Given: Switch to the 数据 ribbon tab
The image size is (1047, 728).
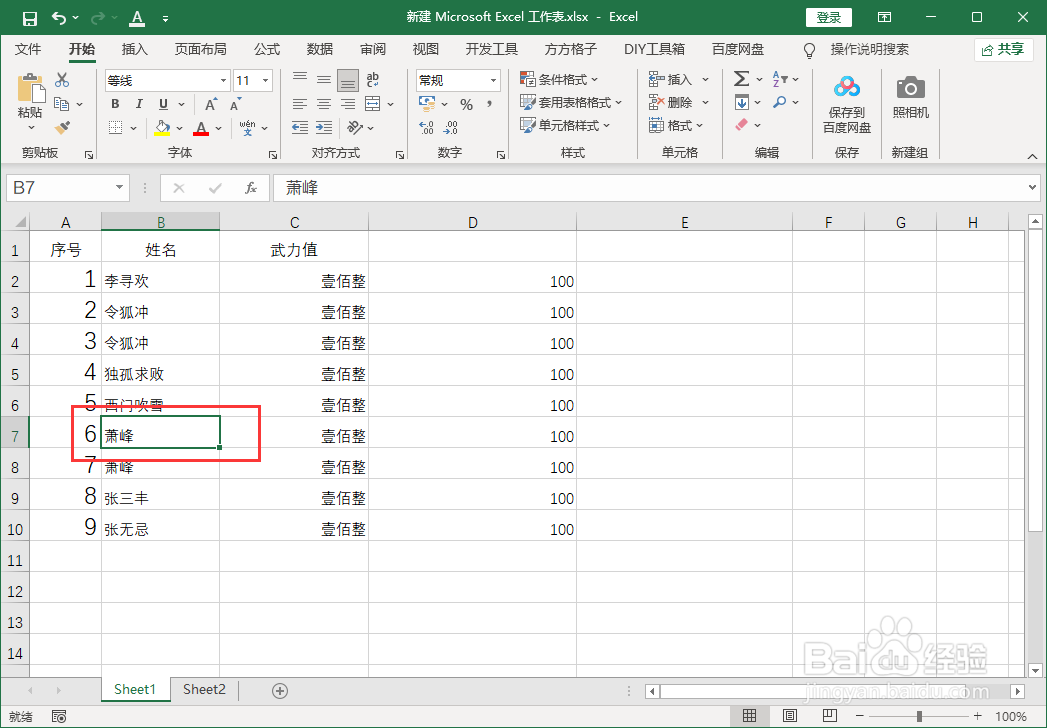Looking at the screenshot, I should pyautogui.click(x=320, y=49).
